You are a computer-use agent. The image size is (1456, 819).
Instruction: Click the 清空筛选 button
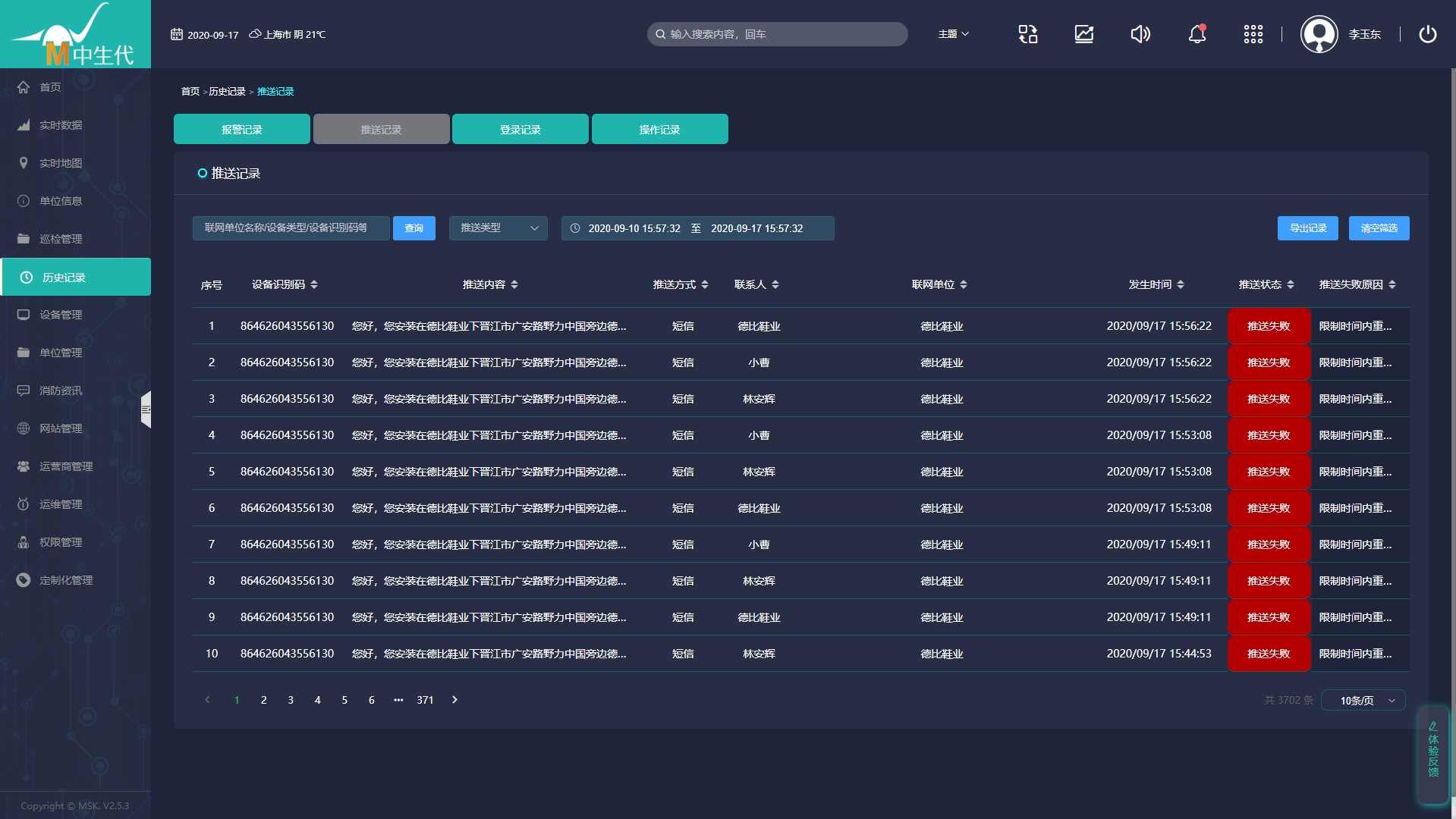[1379, 228]
